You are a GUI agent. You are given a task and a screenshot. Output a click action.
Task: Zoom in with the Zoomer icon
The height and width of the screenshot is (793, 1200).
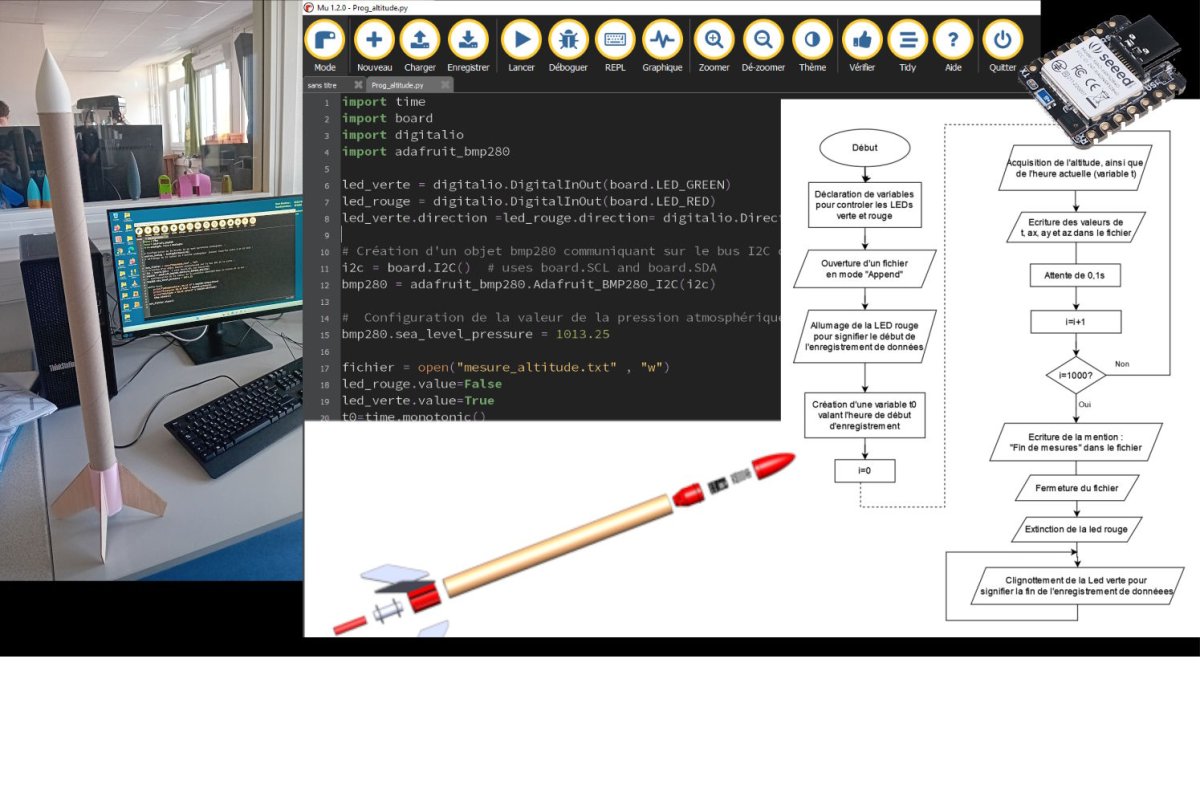[x=714, y=41]
